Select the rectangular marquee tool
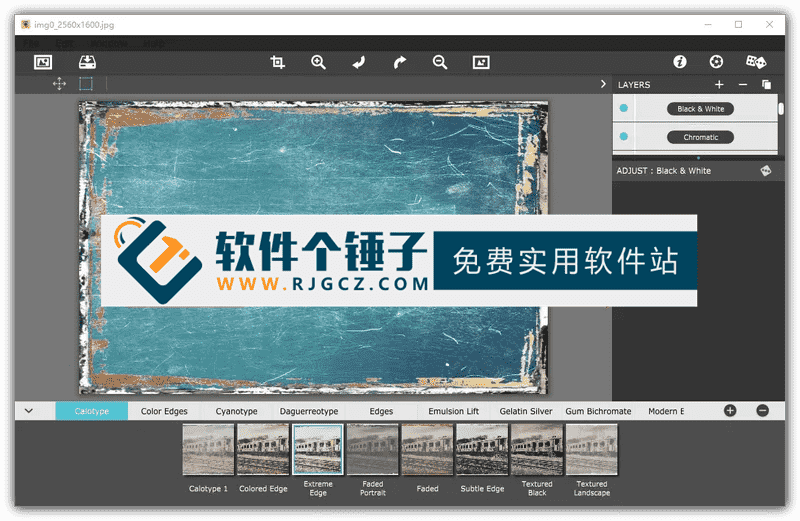The height and width of the screenshot is (521, 800). pos(86,84)
